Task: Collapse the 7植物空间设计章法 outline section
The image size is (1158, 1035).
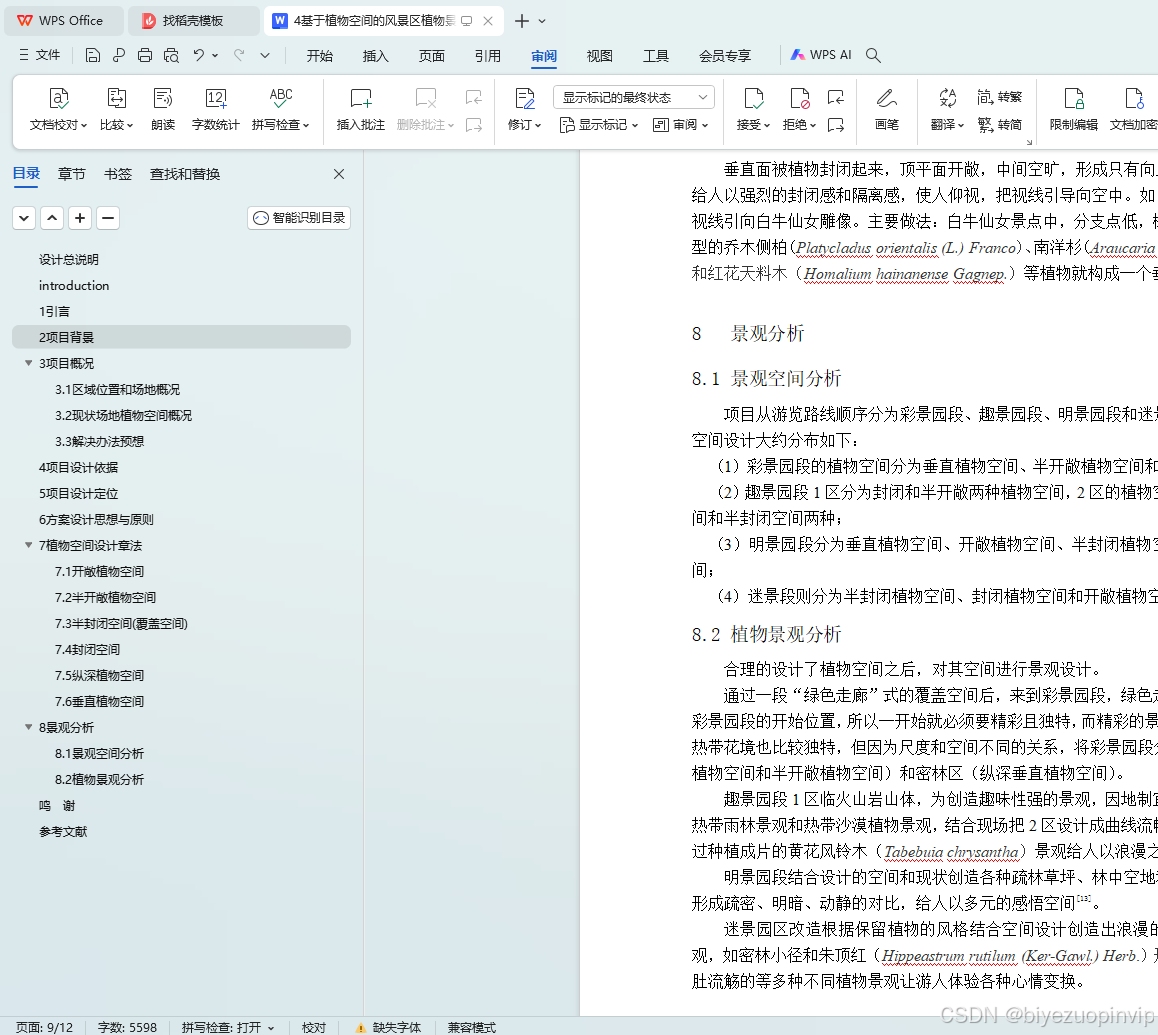Action: point(28,545)
